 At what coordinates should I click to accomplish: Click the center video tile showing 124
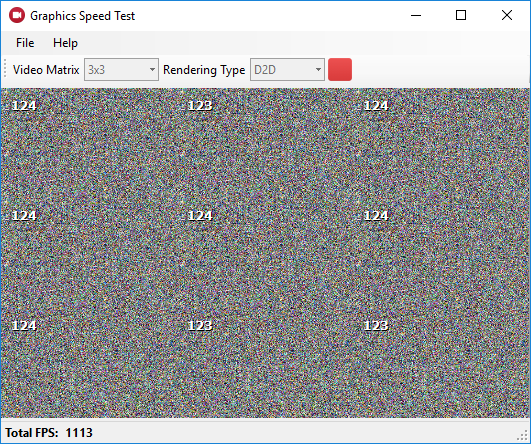pos(265,253)
